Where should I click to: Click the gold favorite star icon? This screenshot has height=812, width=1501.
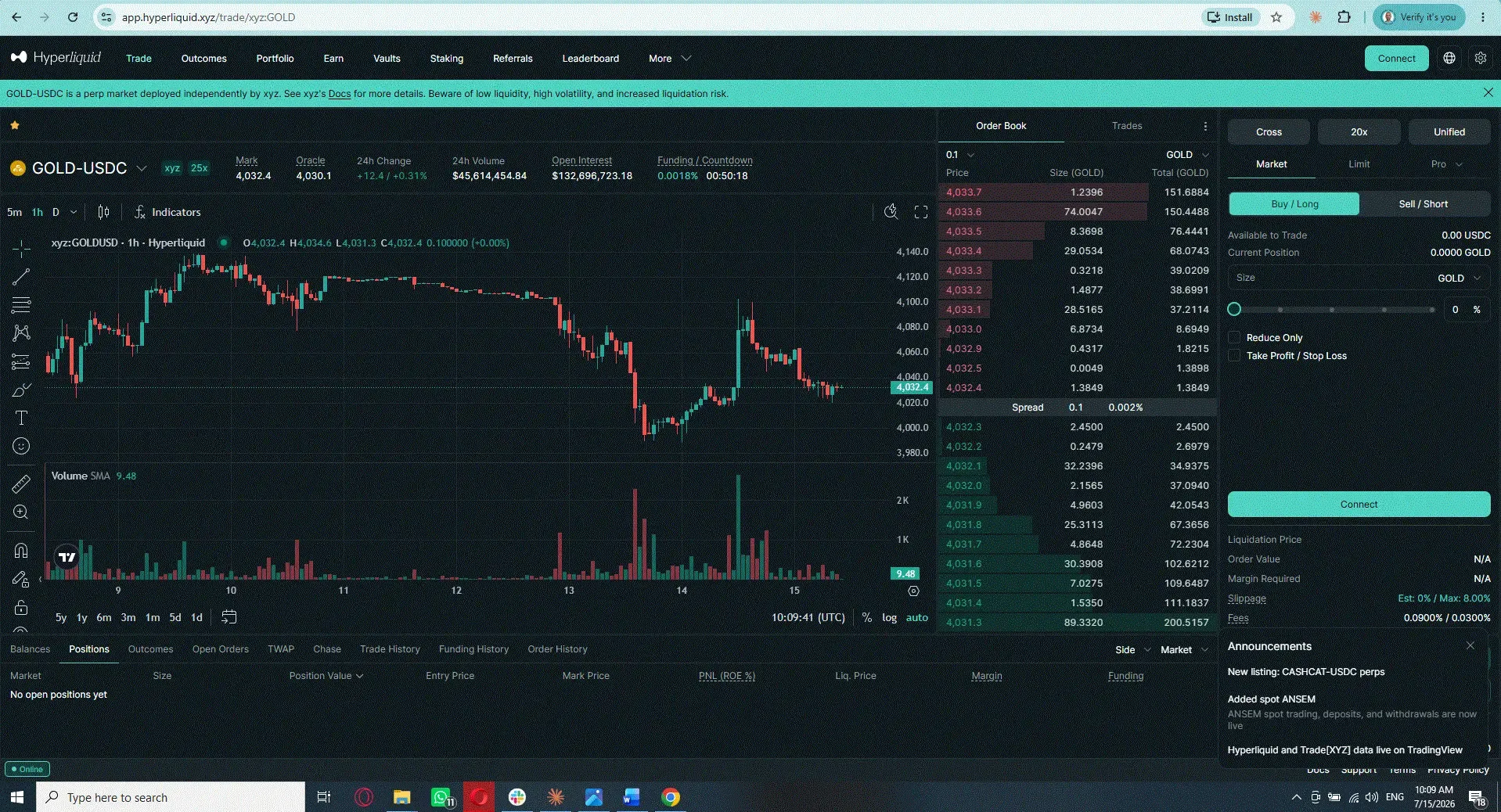15,125
